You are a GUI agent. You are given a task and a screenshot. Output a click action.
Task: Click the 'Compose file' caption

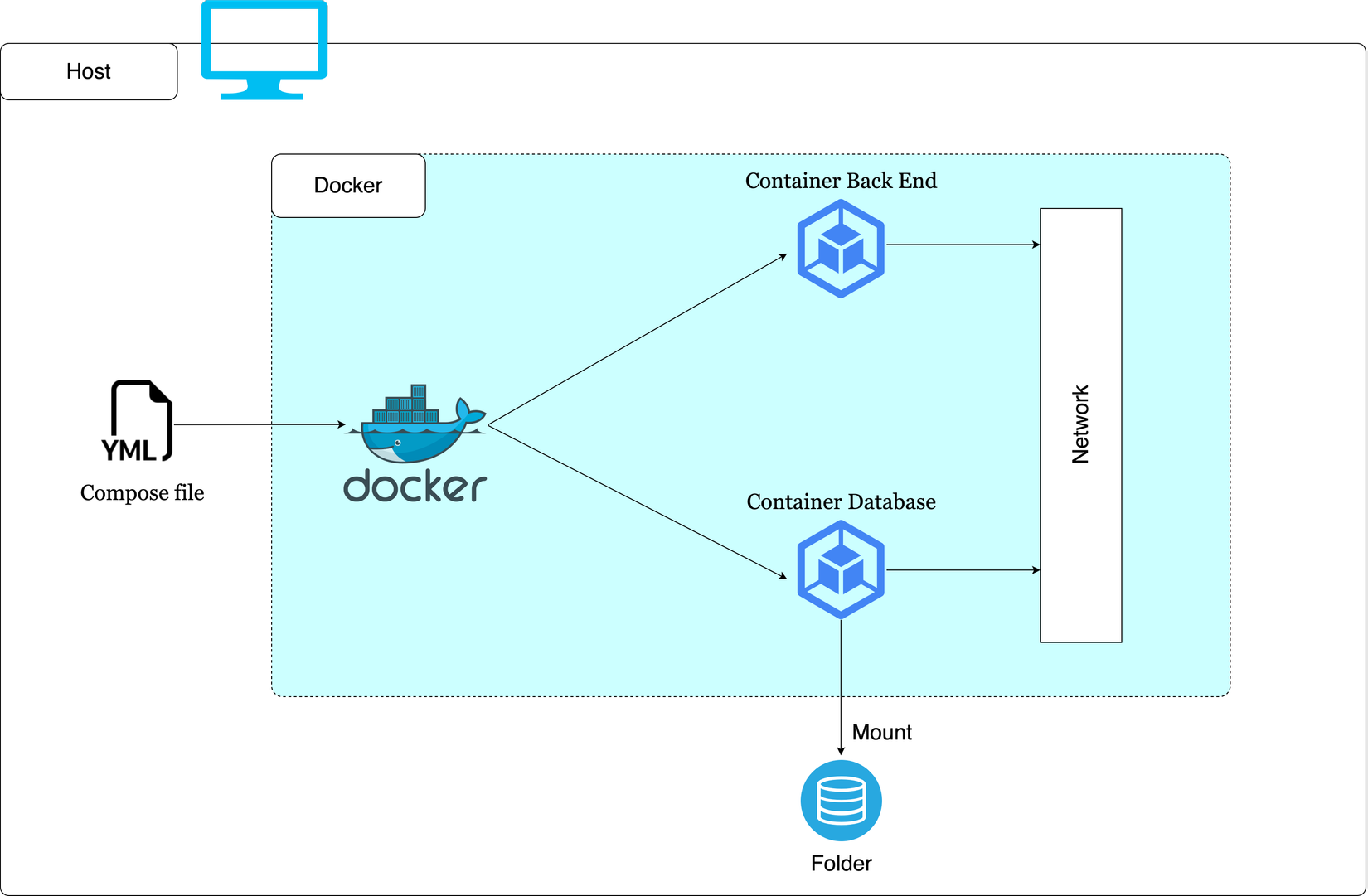pyautogui.click(x=143, y=493)
